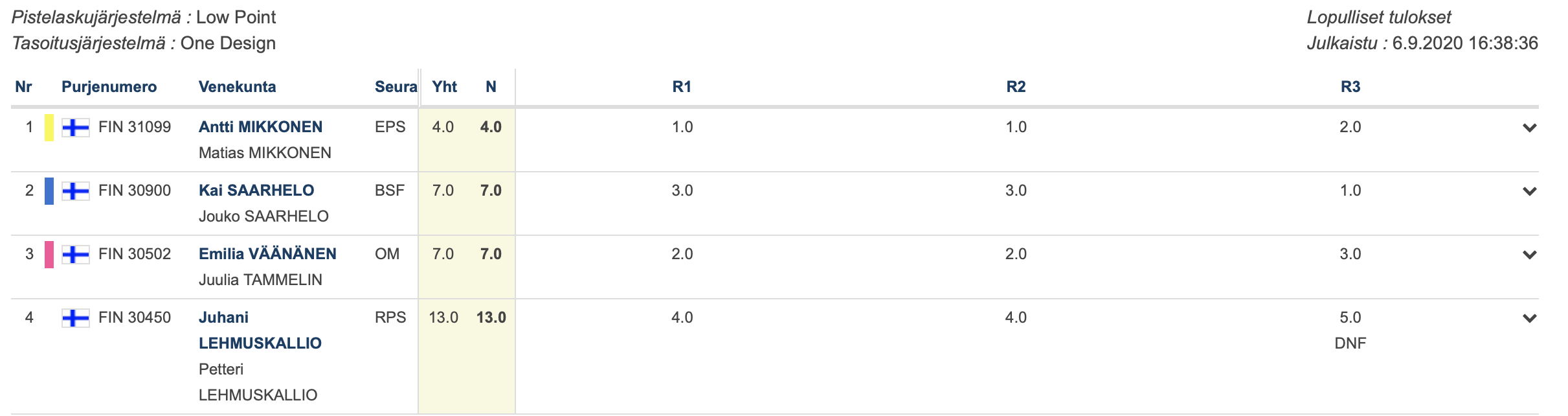1568x416 pixels.
Task: Click the pink marker for third place
Action: (49, 255)
